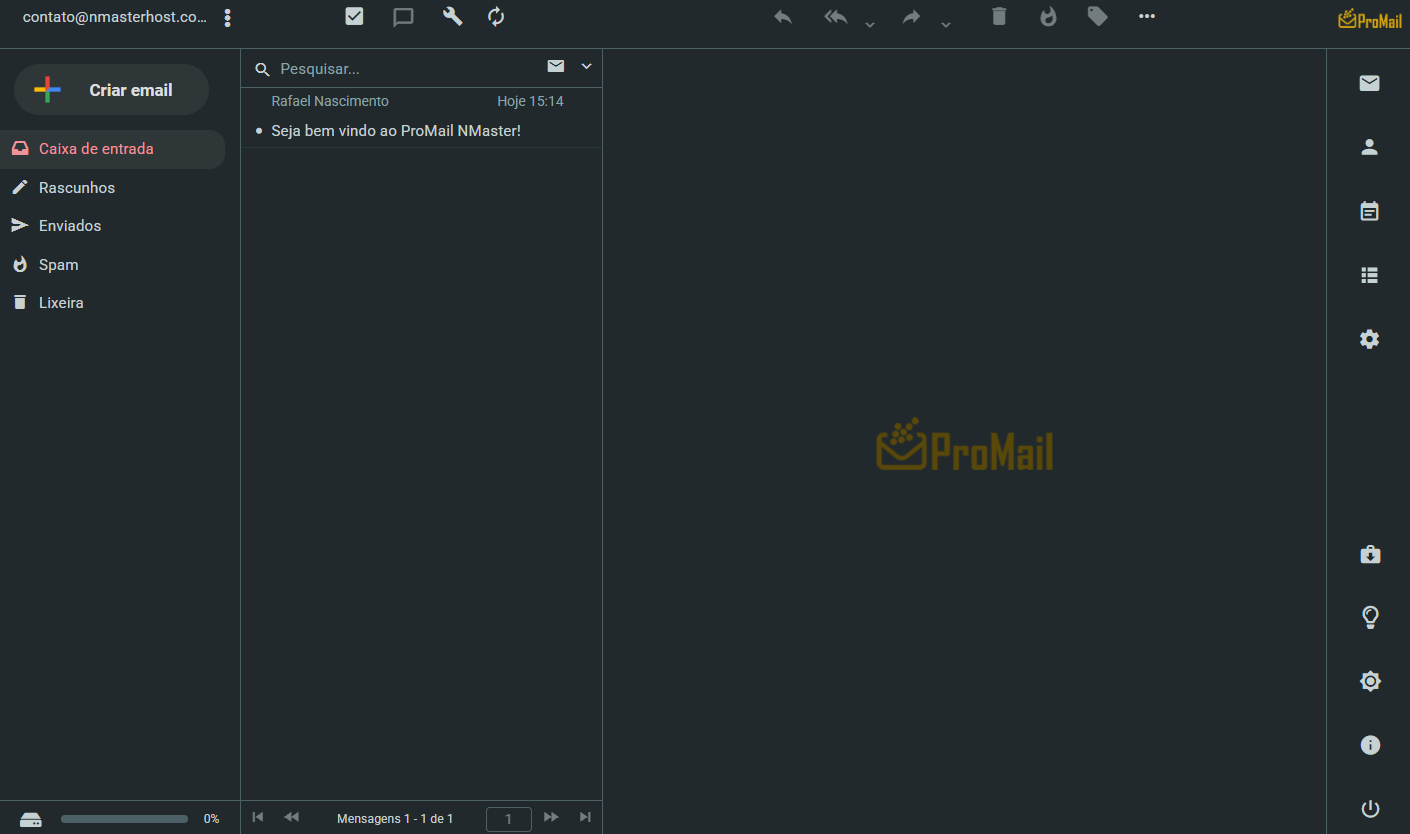This screenshot has height=834, width=1410.
Task: Click the Forward arrow icon
Action: tap(911, 17)
